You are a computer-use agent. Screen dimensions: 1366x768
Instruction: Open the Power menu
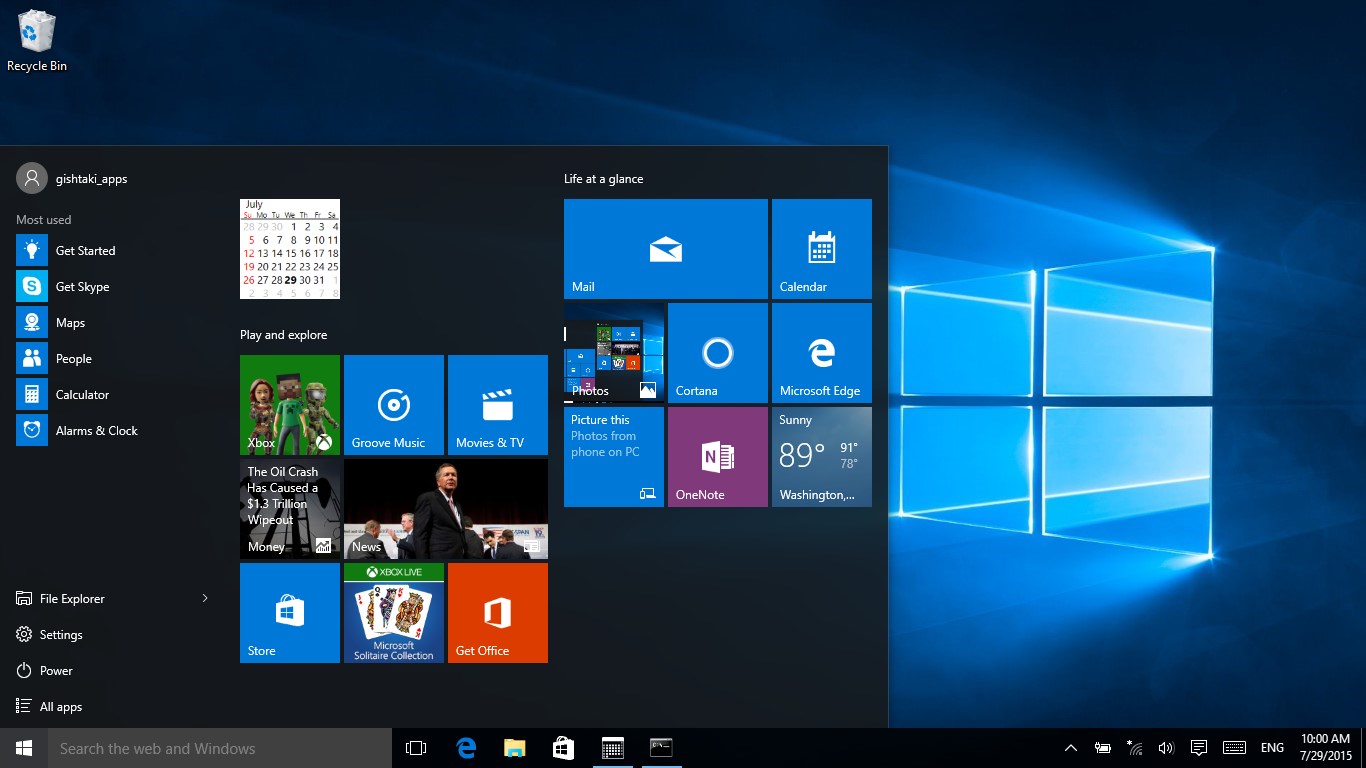(x=57, y=670)
